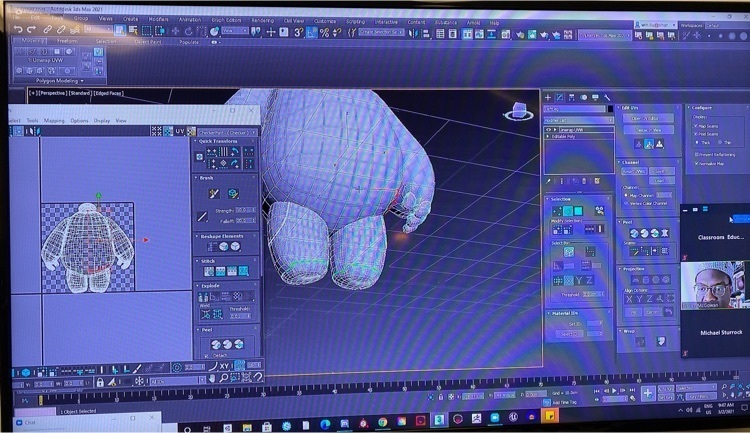Click the Threshold field in the Selection rollout
Viewport: 750px width, 433px height.
[x=593, y=294]
